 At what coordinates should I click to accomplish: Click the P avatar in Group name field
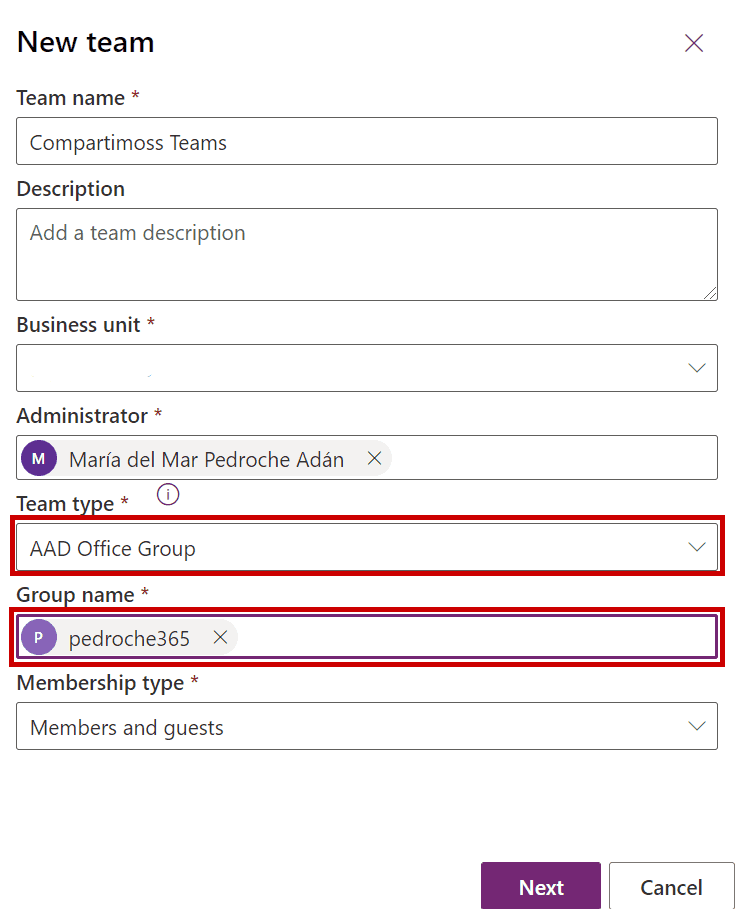(x=39, y=637)
